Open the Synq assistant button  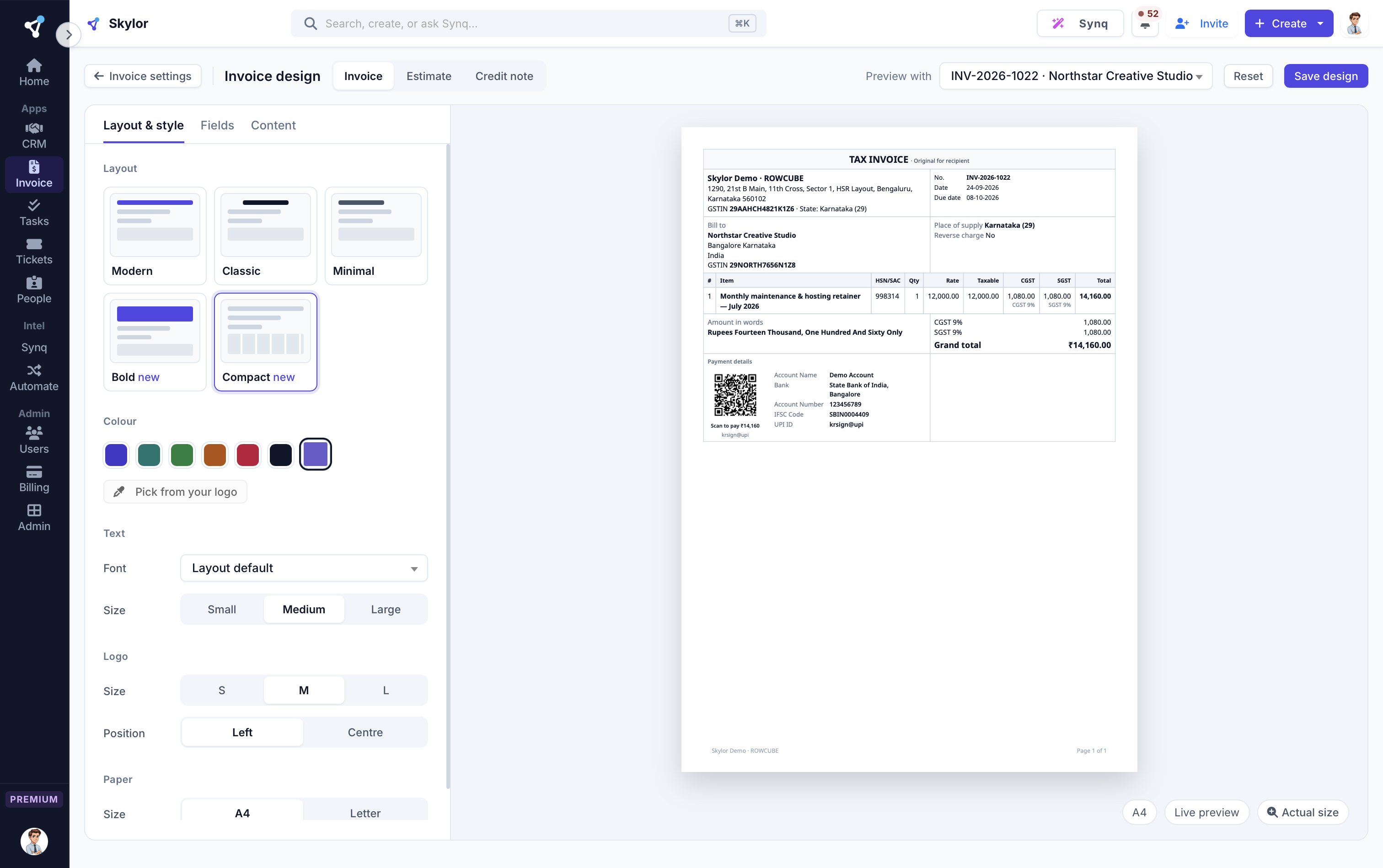[1080, 23]
